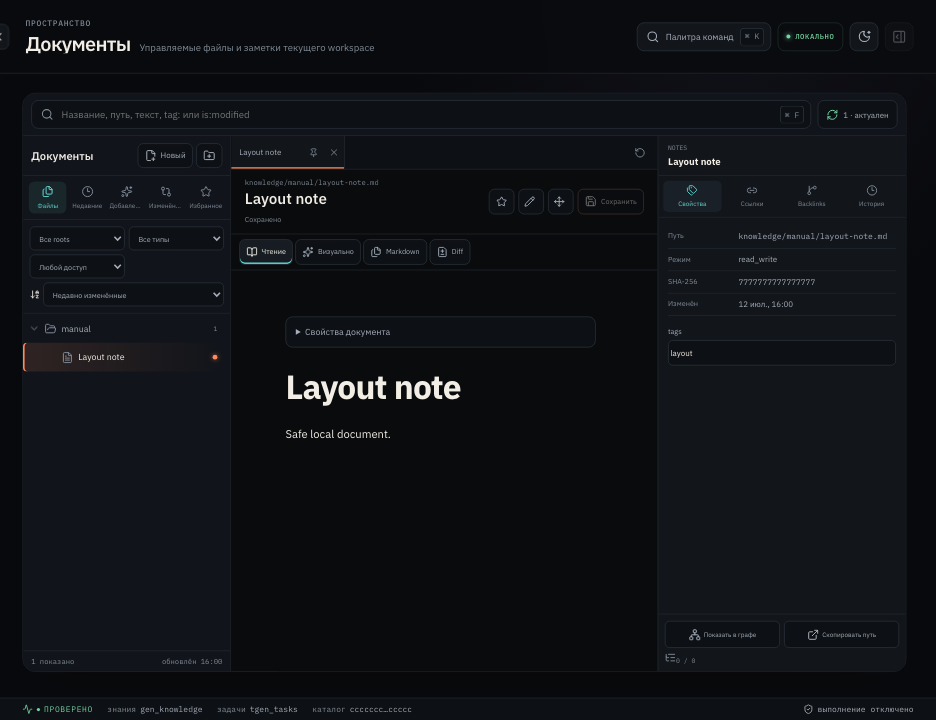Switch to Diff view mode
The height and width of the screenshot is (720, 936).
(x=450, y=251)
